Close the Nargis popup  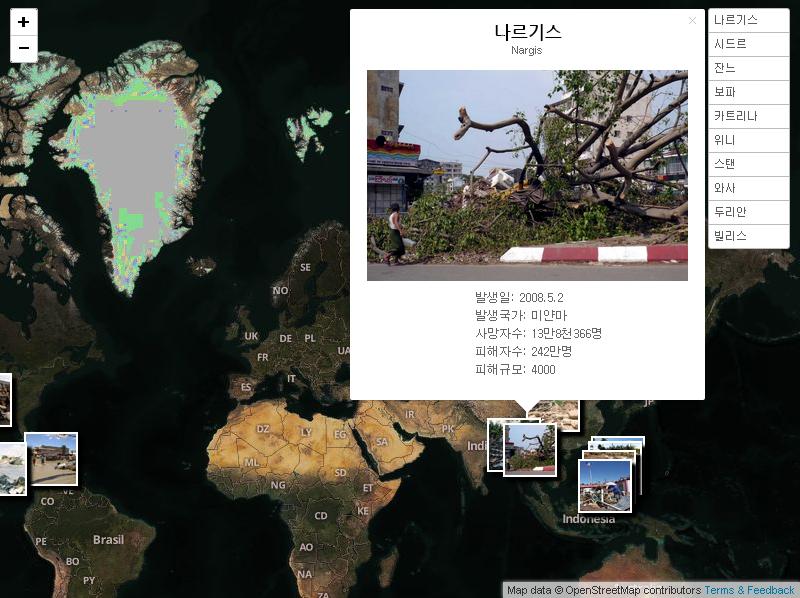[692, 21]
